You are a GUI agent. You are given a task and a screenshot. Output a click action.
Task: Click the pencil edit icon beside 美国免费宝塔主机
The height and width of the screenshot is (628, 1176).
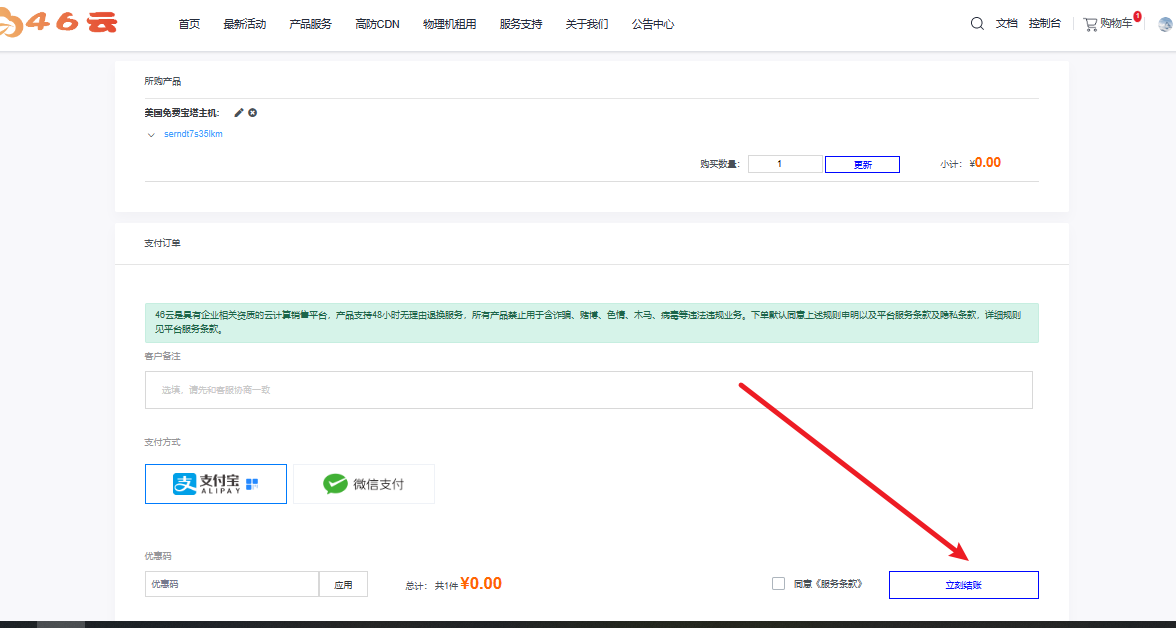(239, 113)
